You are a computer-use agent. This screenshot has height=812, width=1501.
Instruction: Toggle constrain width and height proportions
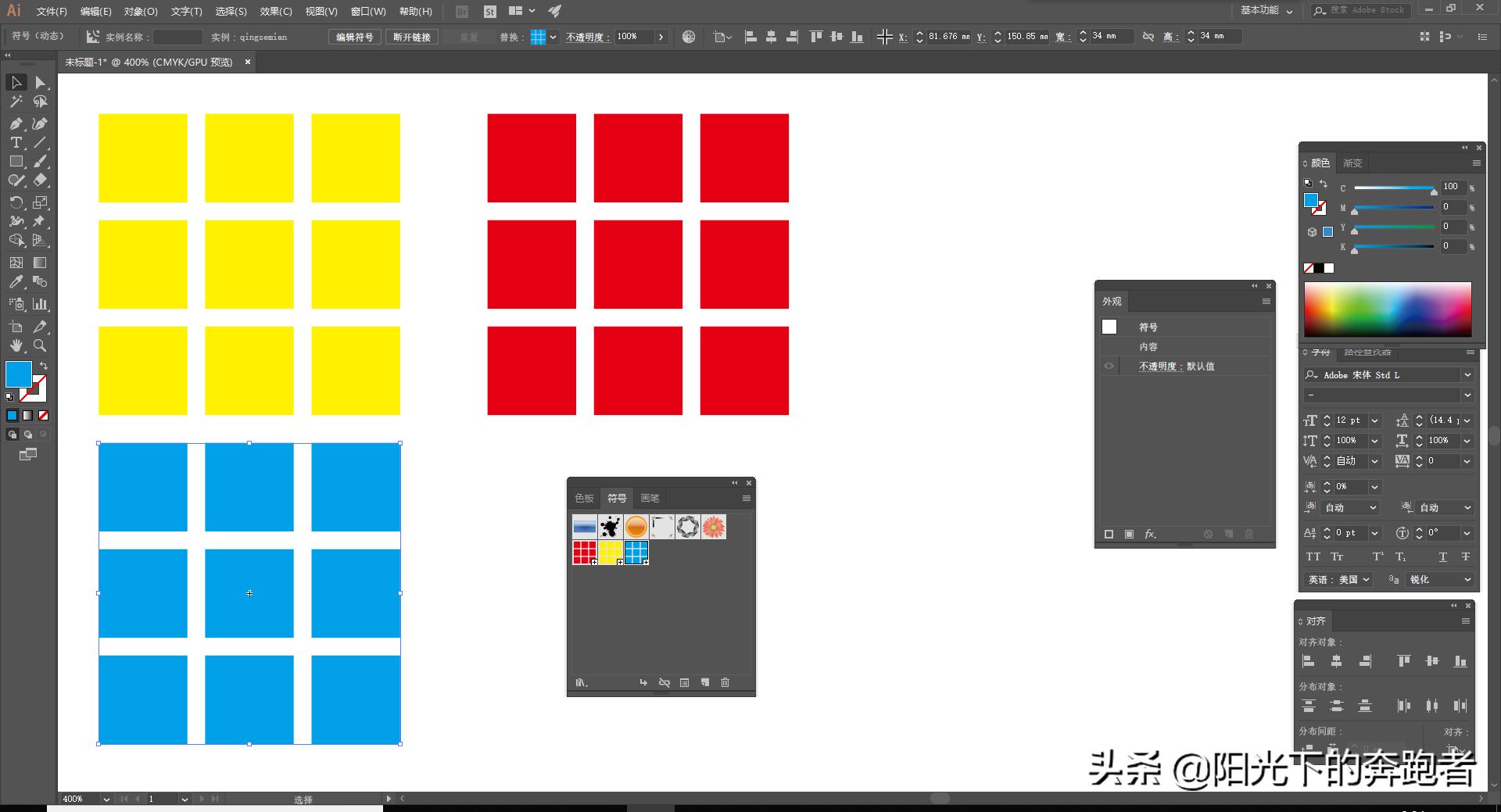(x=1148, y=37)
